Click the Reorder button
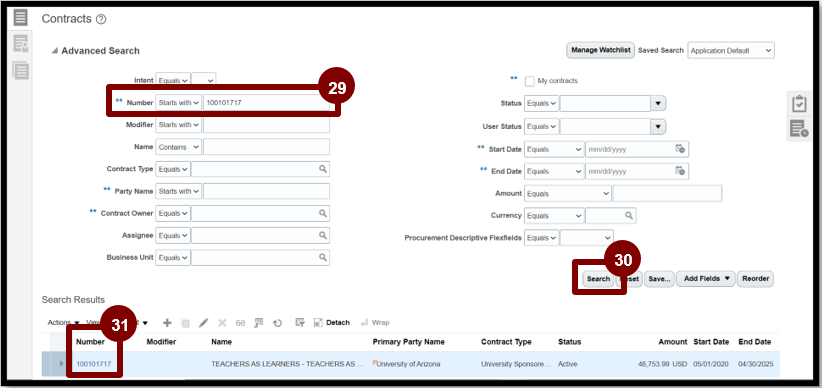822x388 pixels. click(755, 279)
